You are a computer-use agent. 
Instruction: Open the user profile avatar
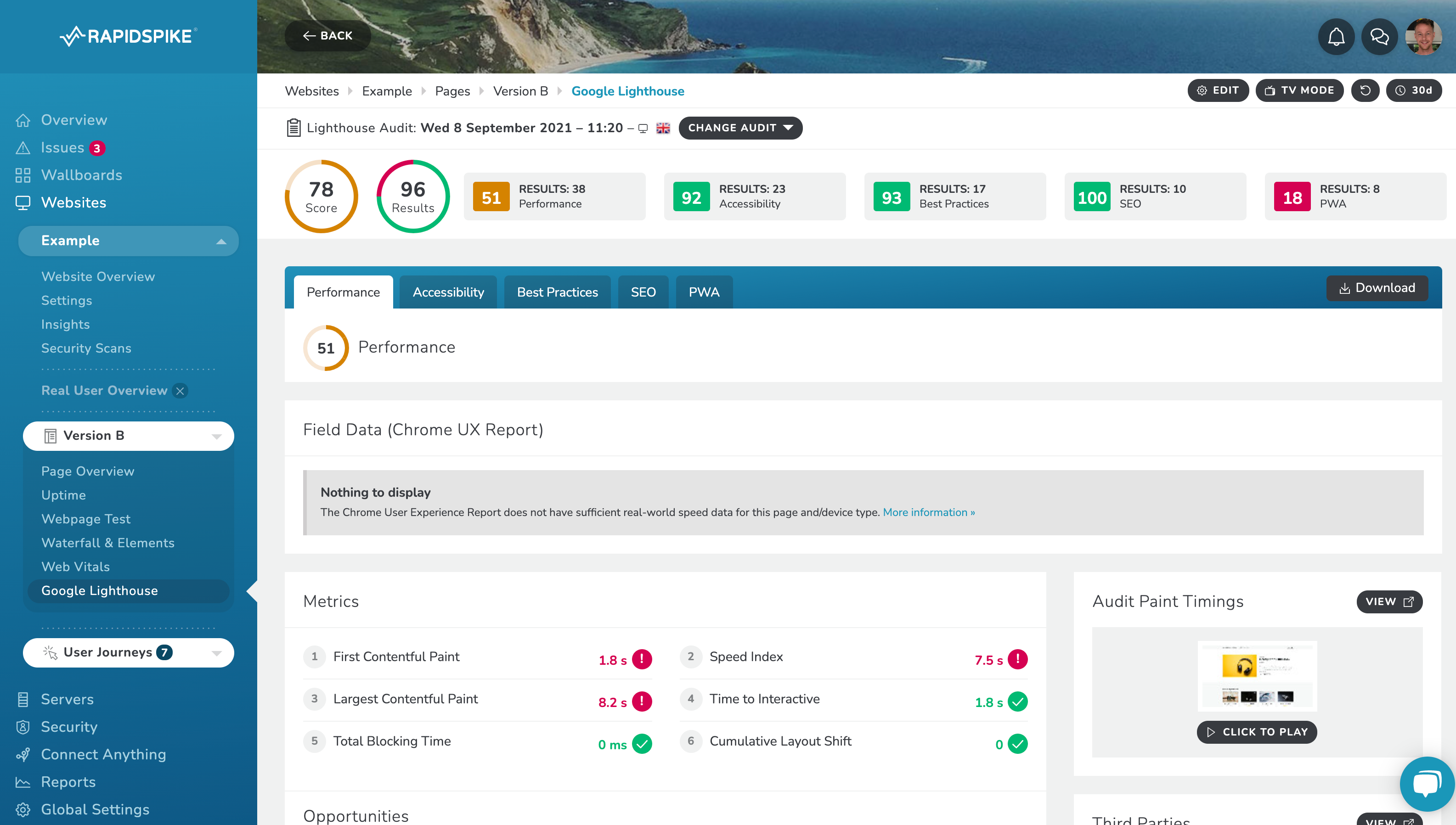(1423, 37)
